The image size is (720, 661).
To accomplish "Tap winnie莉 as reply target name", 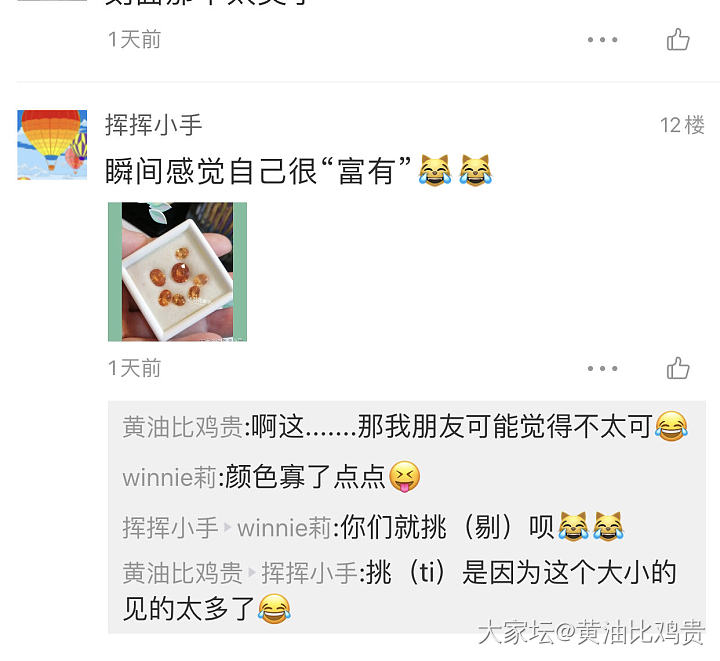I will [284, 527].
